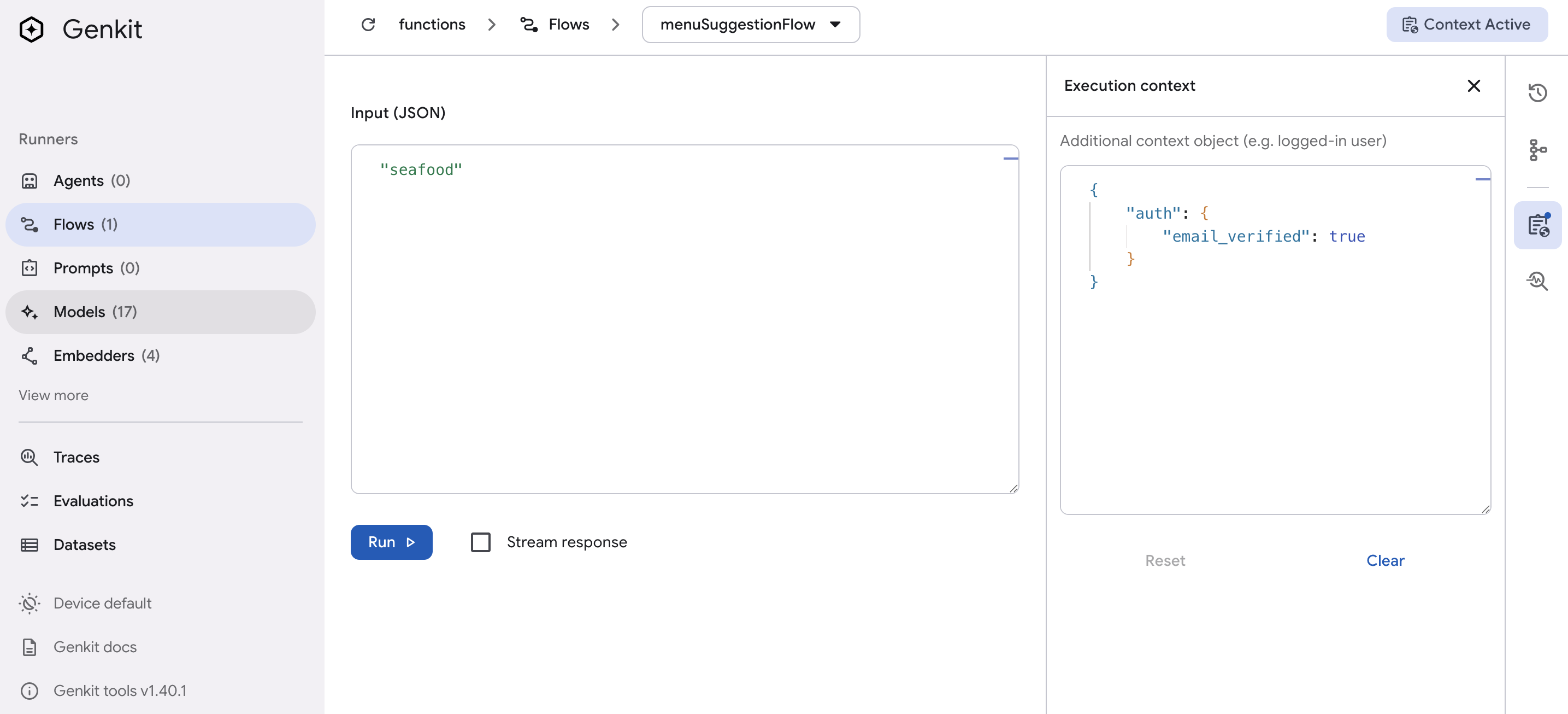Open Models (17) in the sidebar
The width and height of the screenshot is (1568, 714).
161,312
